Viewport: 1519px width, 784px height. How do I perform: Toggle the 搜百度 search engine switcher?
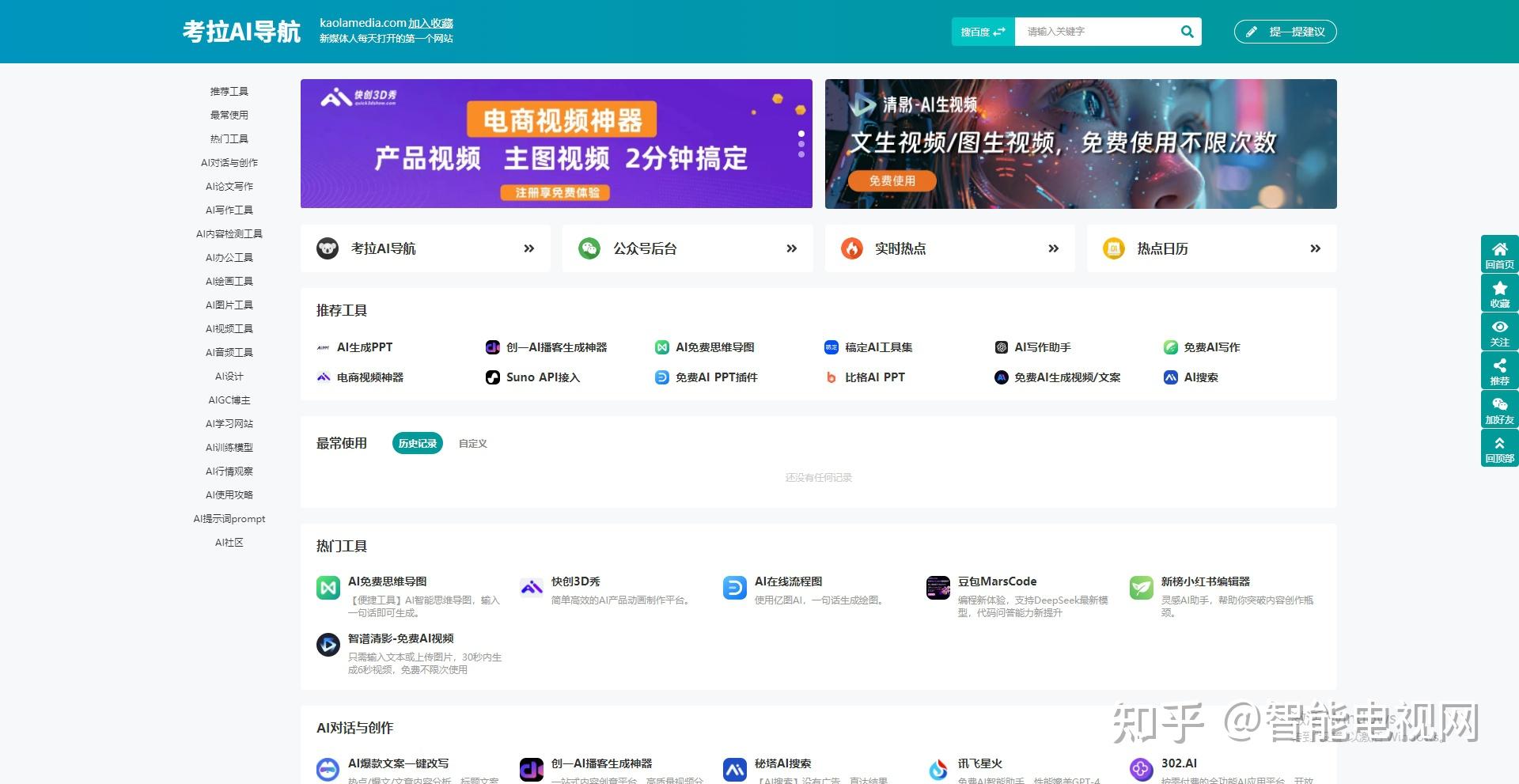coord(983,31)
